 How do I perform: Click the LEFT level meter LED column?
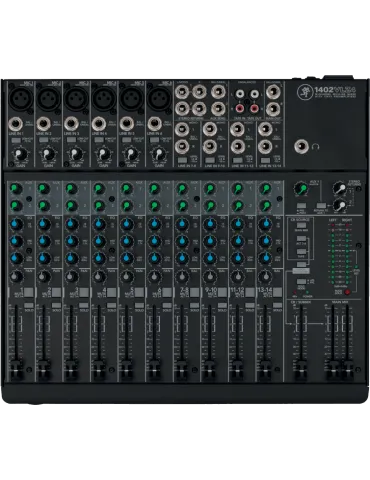(x=333, y=254)
